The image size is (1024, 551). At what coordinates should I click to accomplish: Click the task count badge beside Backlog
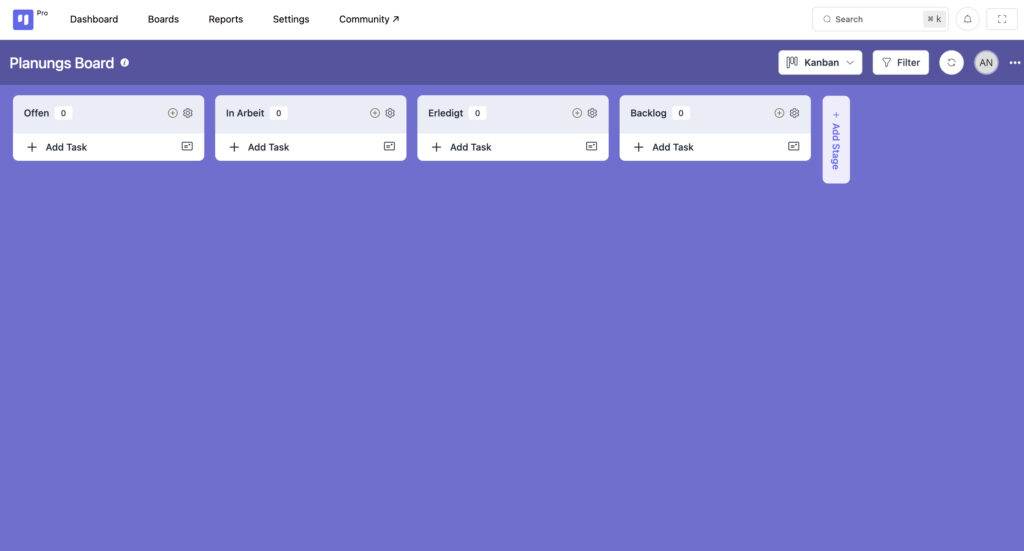click(x=680, y=113)
